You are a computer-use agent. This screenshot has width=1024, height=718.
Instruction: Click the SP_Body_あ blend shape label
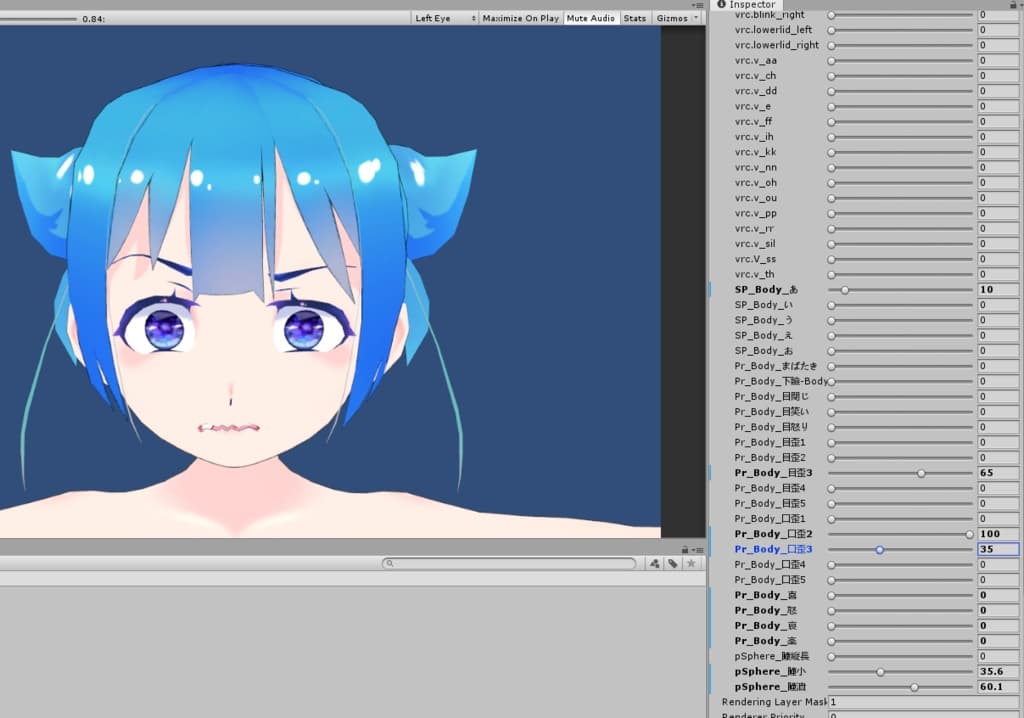click(766, 289)
